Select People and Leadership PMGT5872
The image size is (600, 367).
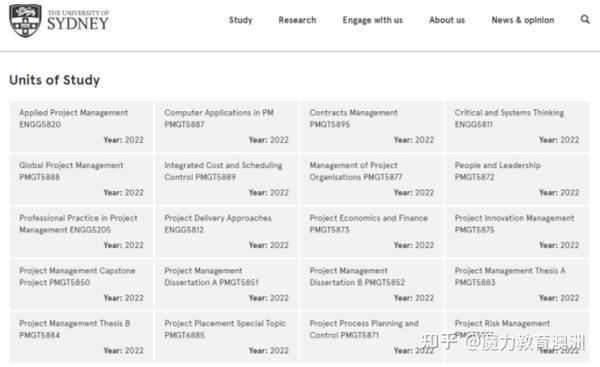[x=517, y=179]
